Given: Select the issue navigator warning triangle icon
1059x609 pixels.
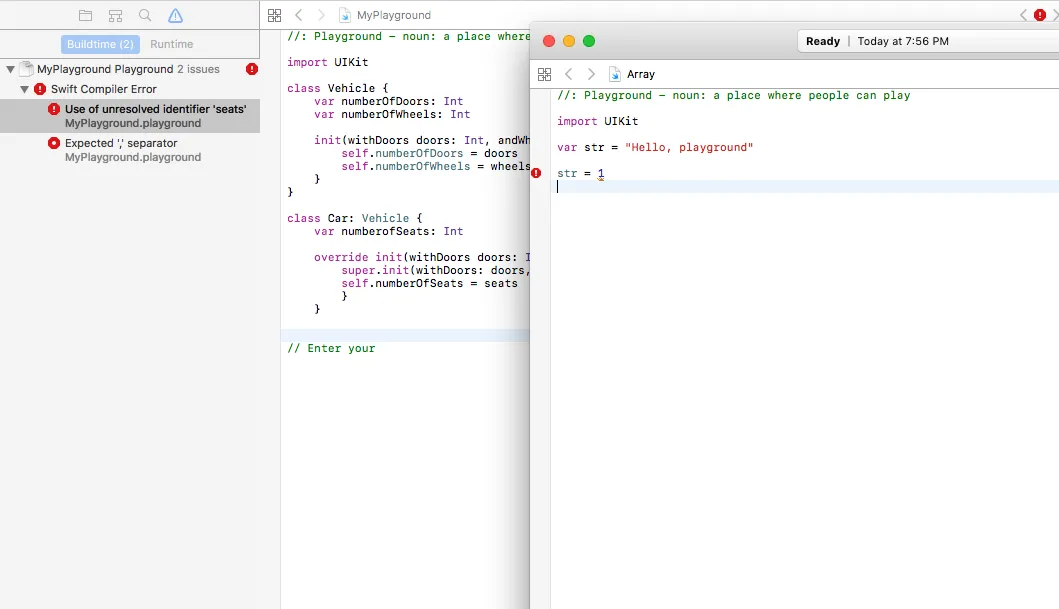Looking at the screenshot, I should (x=175, y=15).
